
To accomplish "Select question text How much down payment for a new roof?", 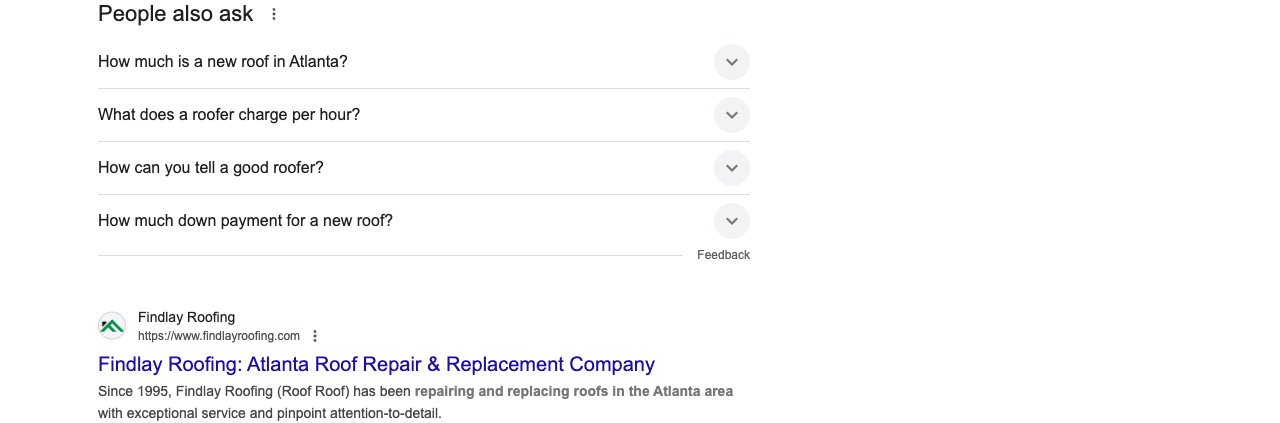I will pyautogui.click(x=245, y=220).
